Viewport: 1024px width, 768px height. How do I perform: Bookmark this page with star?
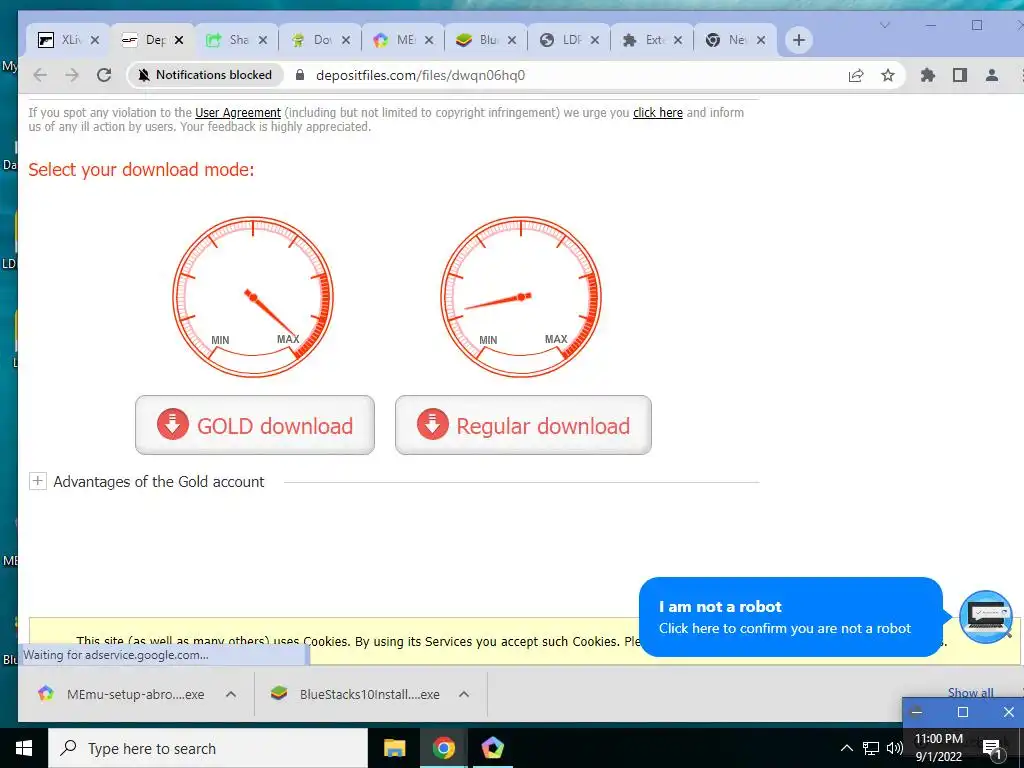click(x=888, y=75)
